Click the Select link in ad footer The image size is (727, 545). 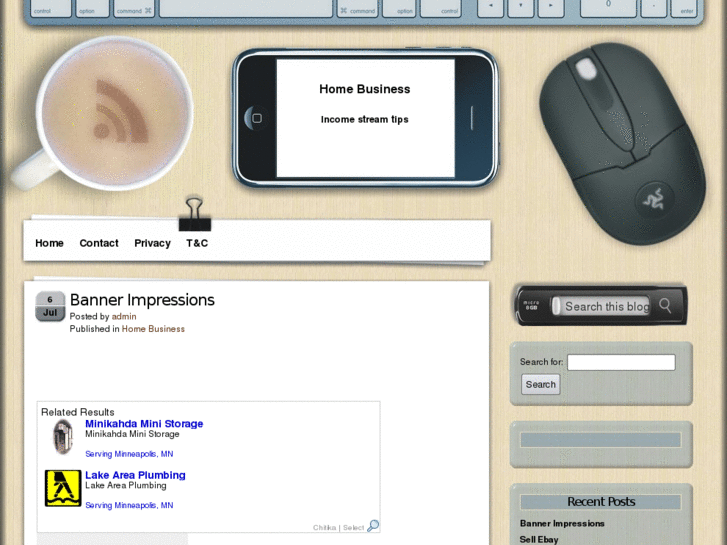(353, 528)
